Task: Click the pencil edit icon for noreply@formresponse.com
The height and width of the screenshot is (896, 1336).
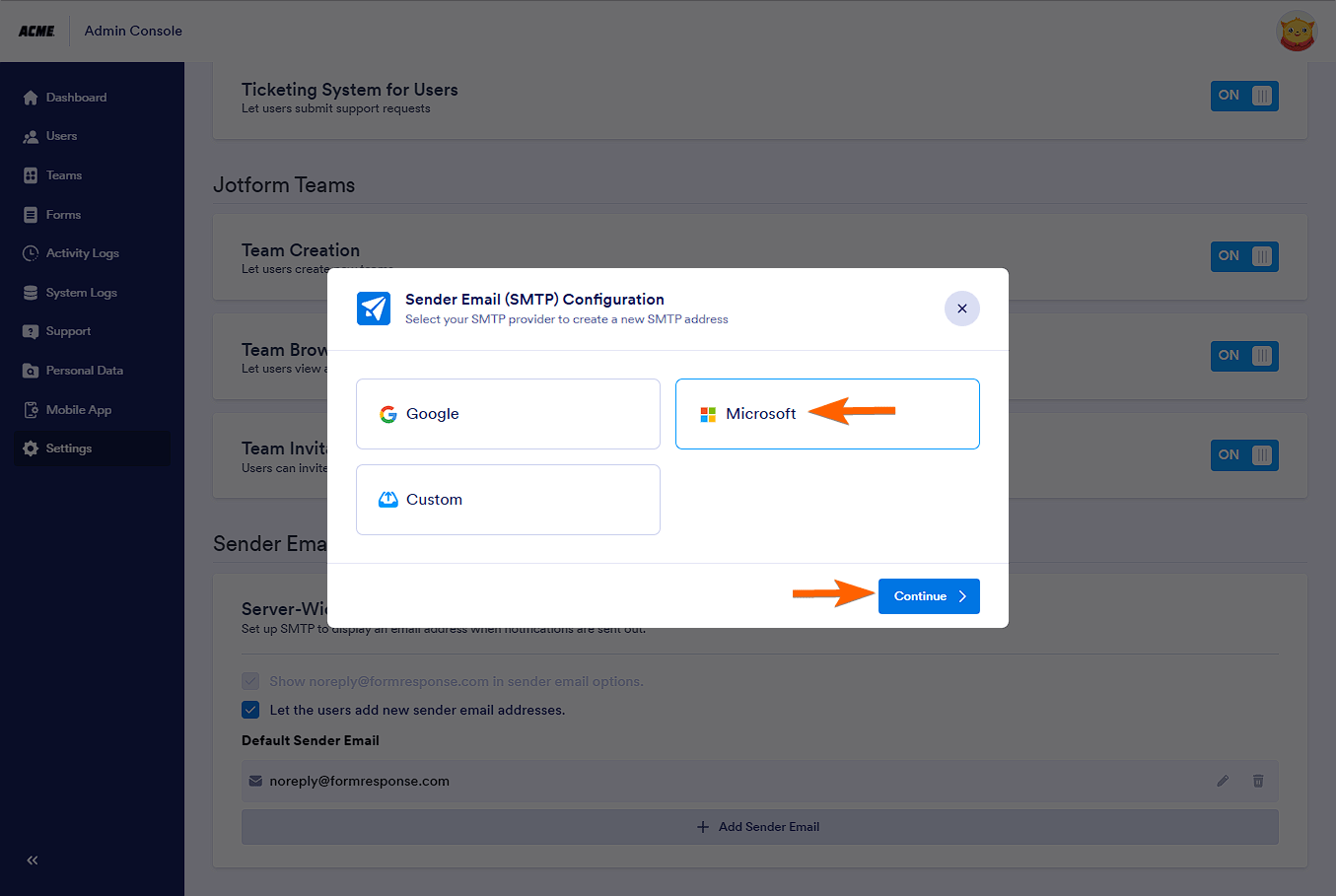Action: click(x=1223, y=781)
